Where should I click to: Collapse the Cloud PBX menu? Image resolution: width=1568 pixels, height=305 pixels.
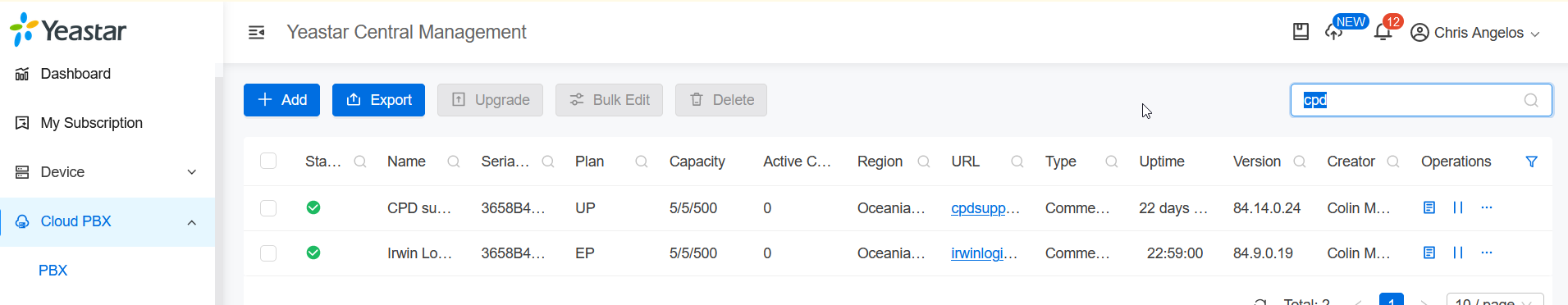click(x=107, y=221)
